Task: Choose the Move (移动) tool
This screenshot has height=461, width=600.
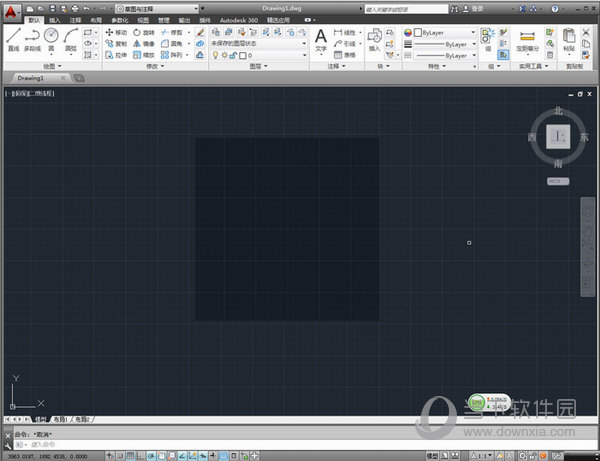Action: tap(116, 33)
